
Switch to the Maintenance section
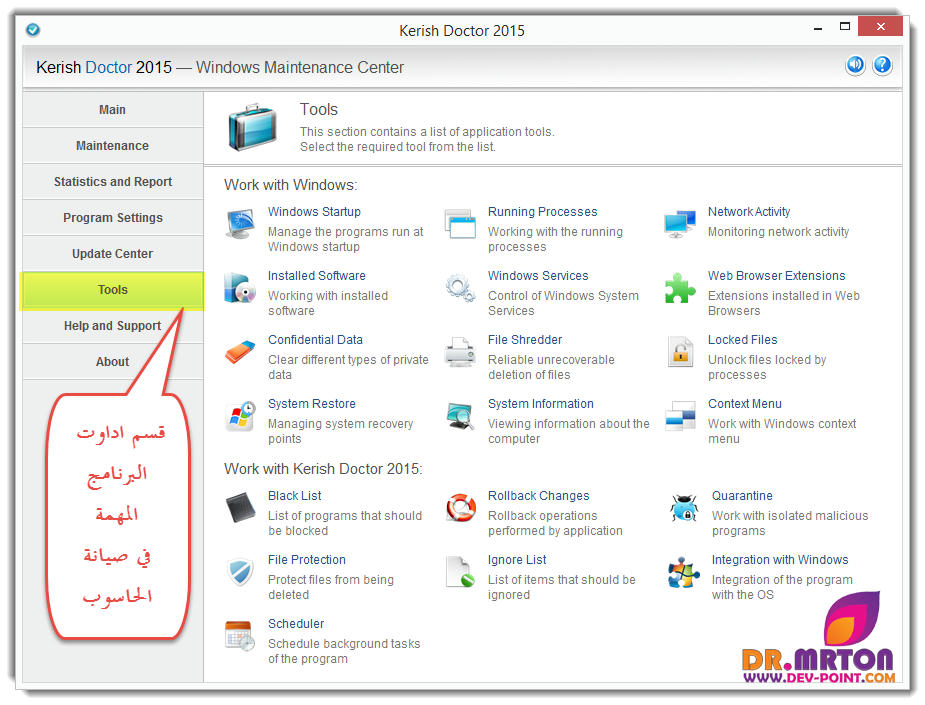(113, 146)
